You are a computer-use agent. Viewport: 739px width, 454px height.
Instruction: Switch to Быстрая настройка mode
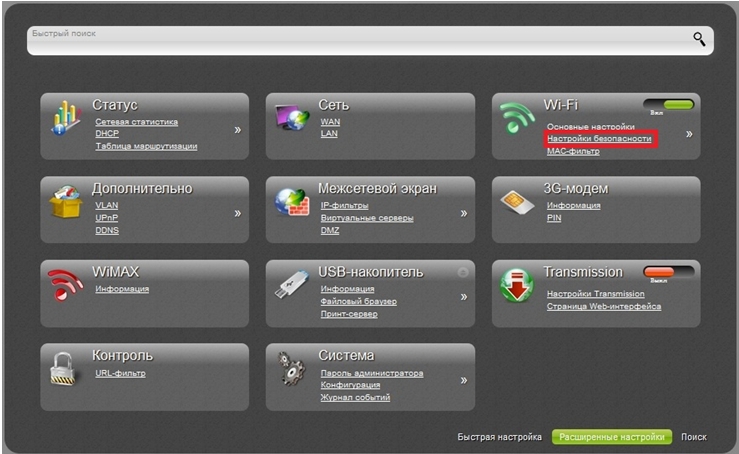[500, 437]
